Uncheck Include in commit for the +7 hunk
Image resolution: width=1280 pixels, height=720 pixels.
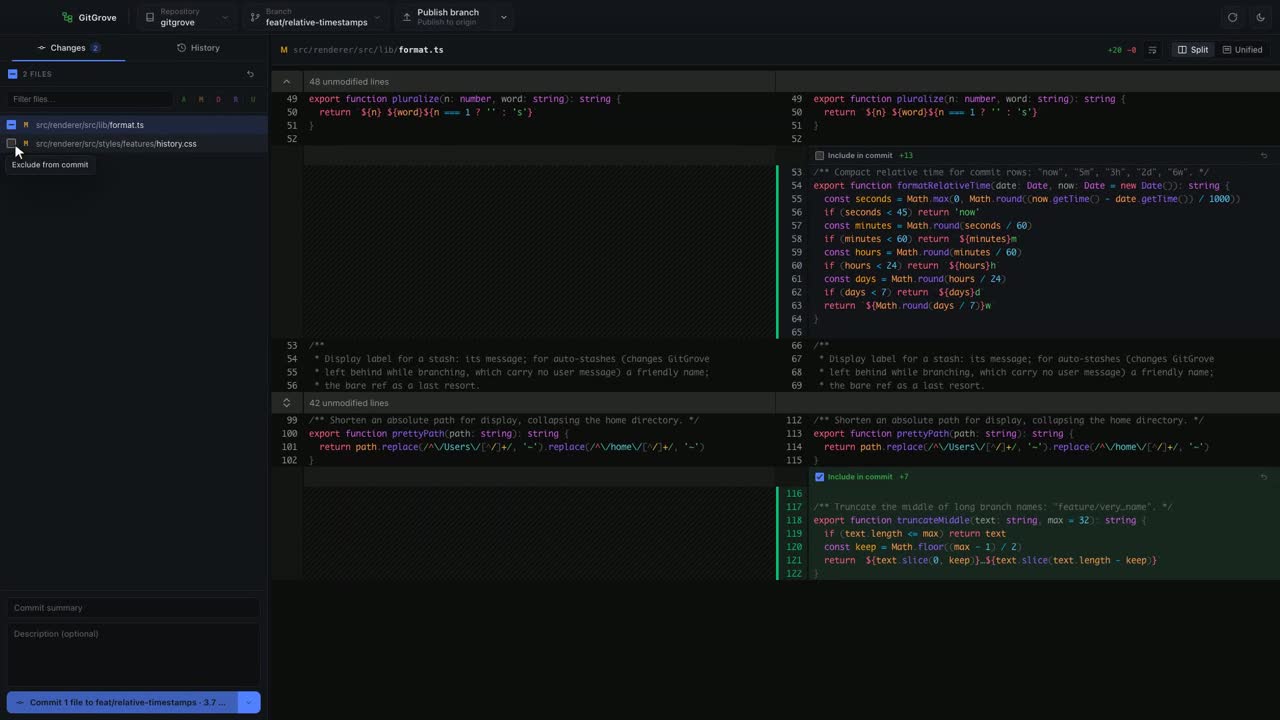point(819,477)
